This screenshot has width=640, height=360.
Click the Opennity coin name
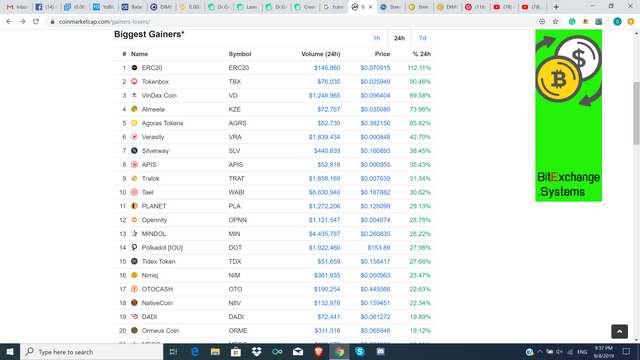pyautogui.click(x=154, y=220)
